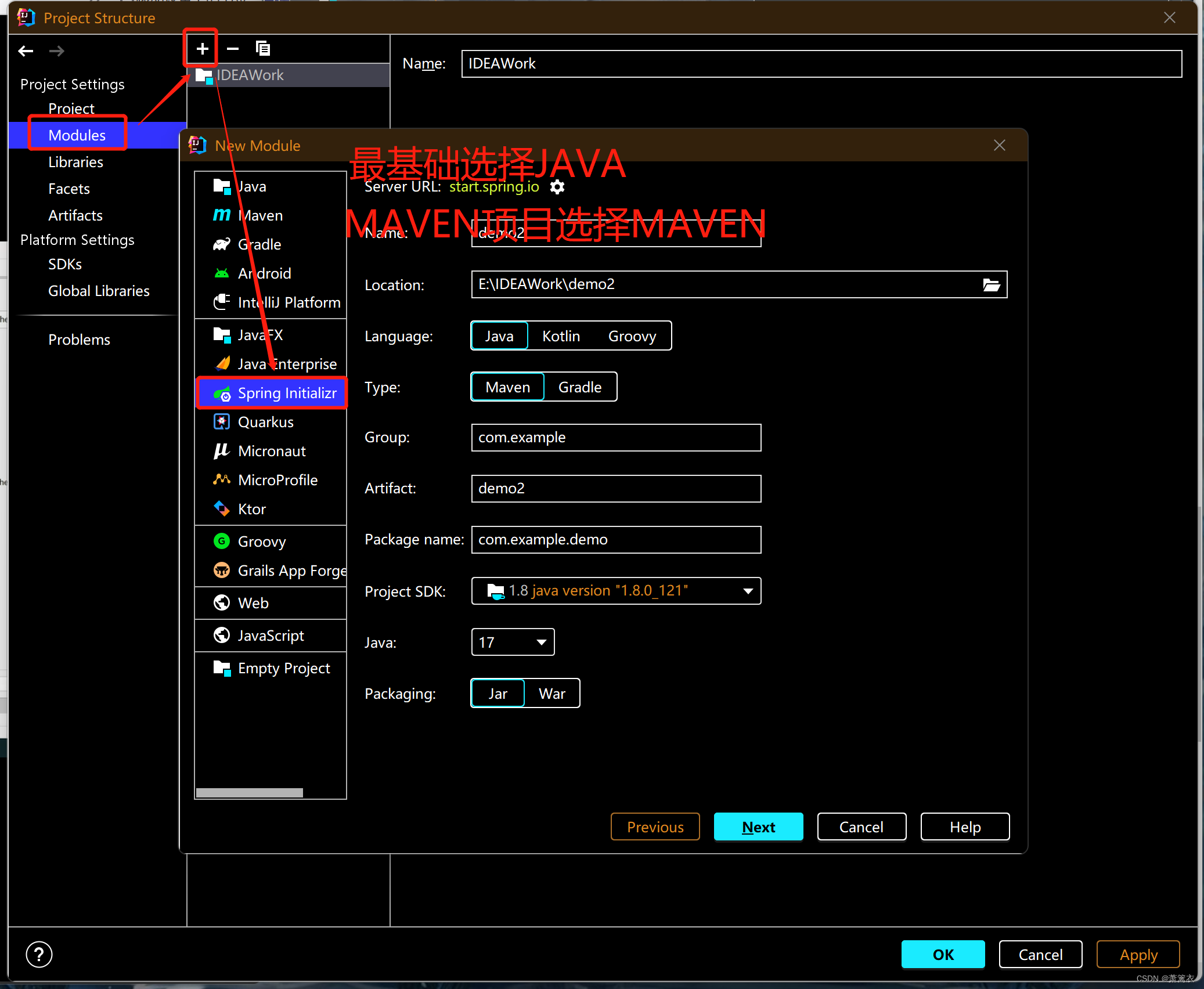Click the add module plus icon
This screenshot has width=1204, height=989.
[202, 49]
